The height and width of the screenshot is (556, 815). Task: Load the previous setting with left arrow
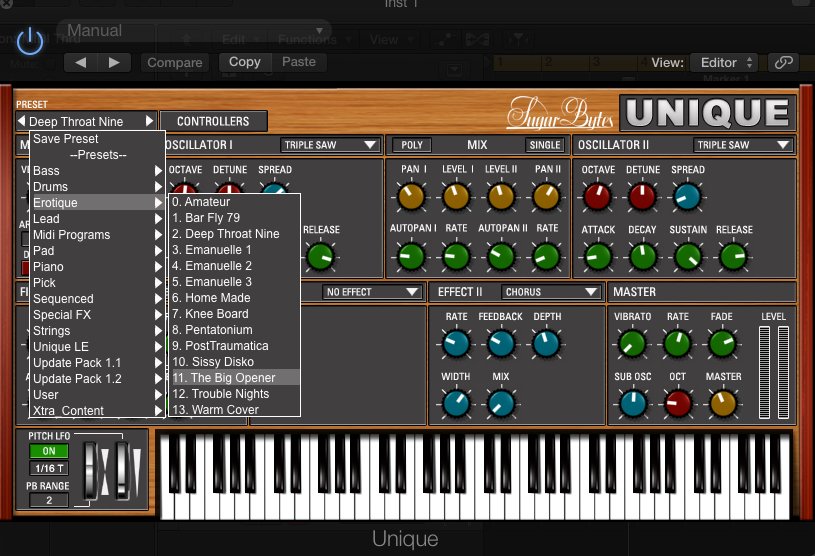coord(81,62)
